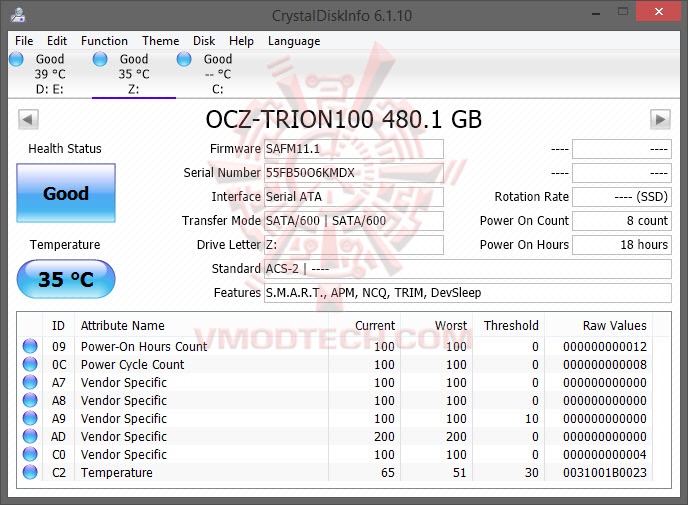688x505 pixels.
Task: Click the CrystalDiskInfo app icon in title bar
Action: click(x=18, y=14)
